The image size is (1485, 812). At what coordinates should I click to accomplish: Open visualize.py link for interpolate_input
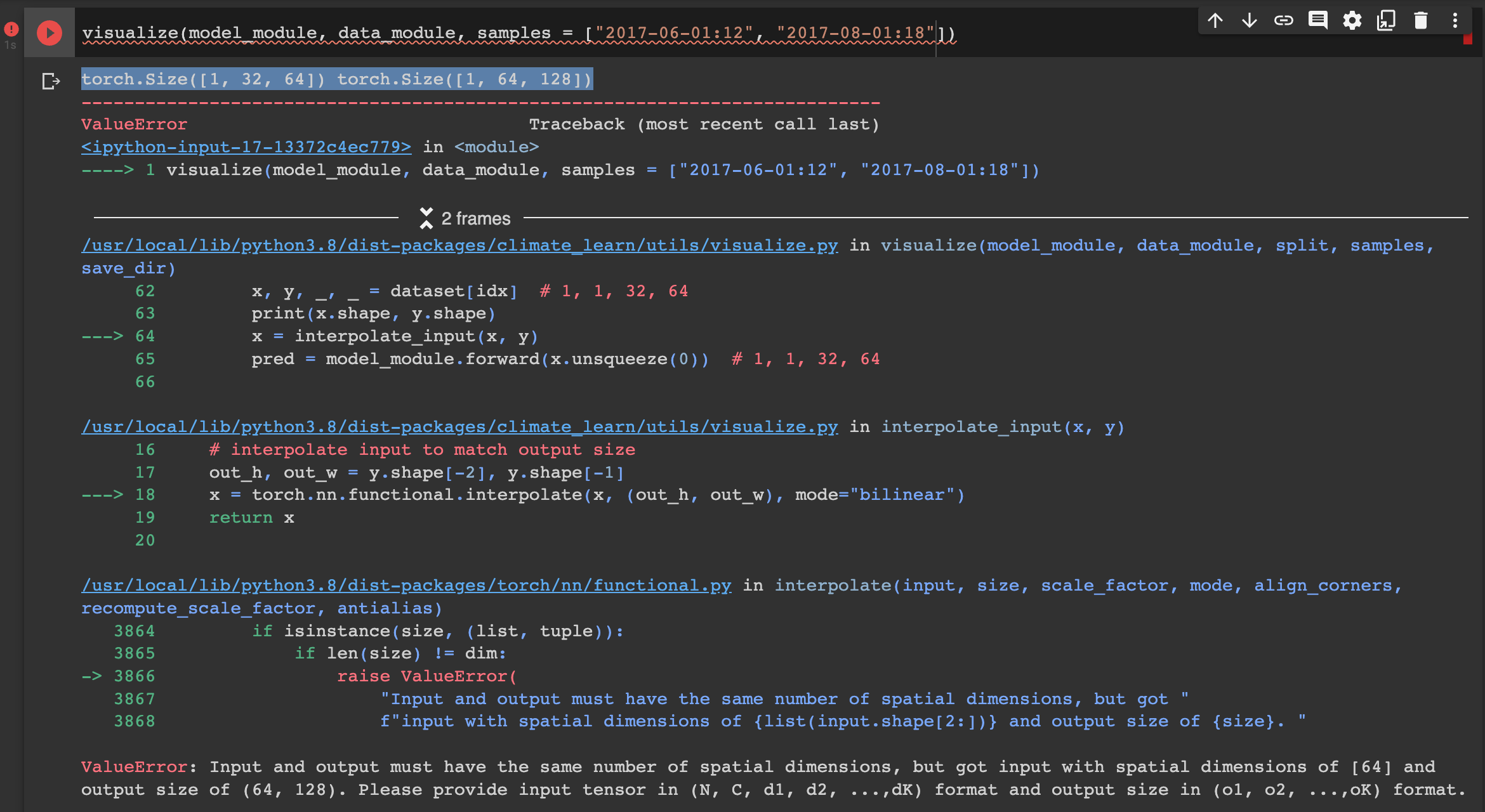459,427
